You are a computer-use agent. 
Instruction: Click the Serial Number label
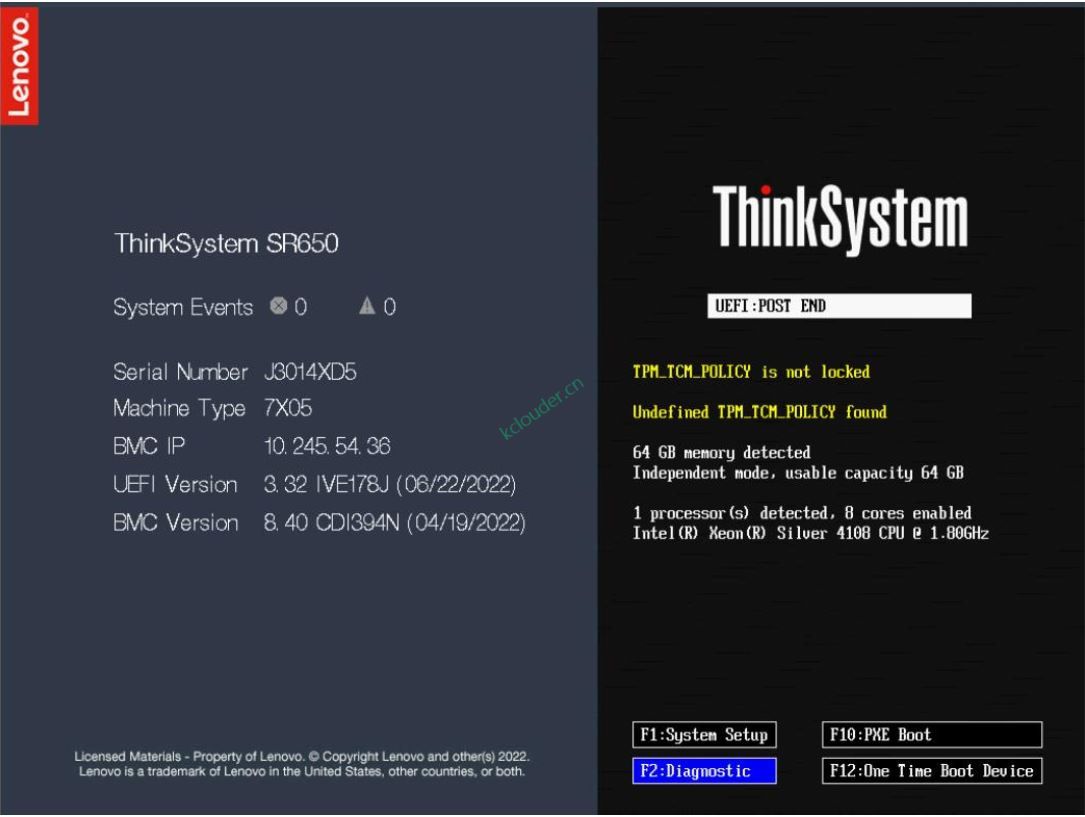(180, 371)
